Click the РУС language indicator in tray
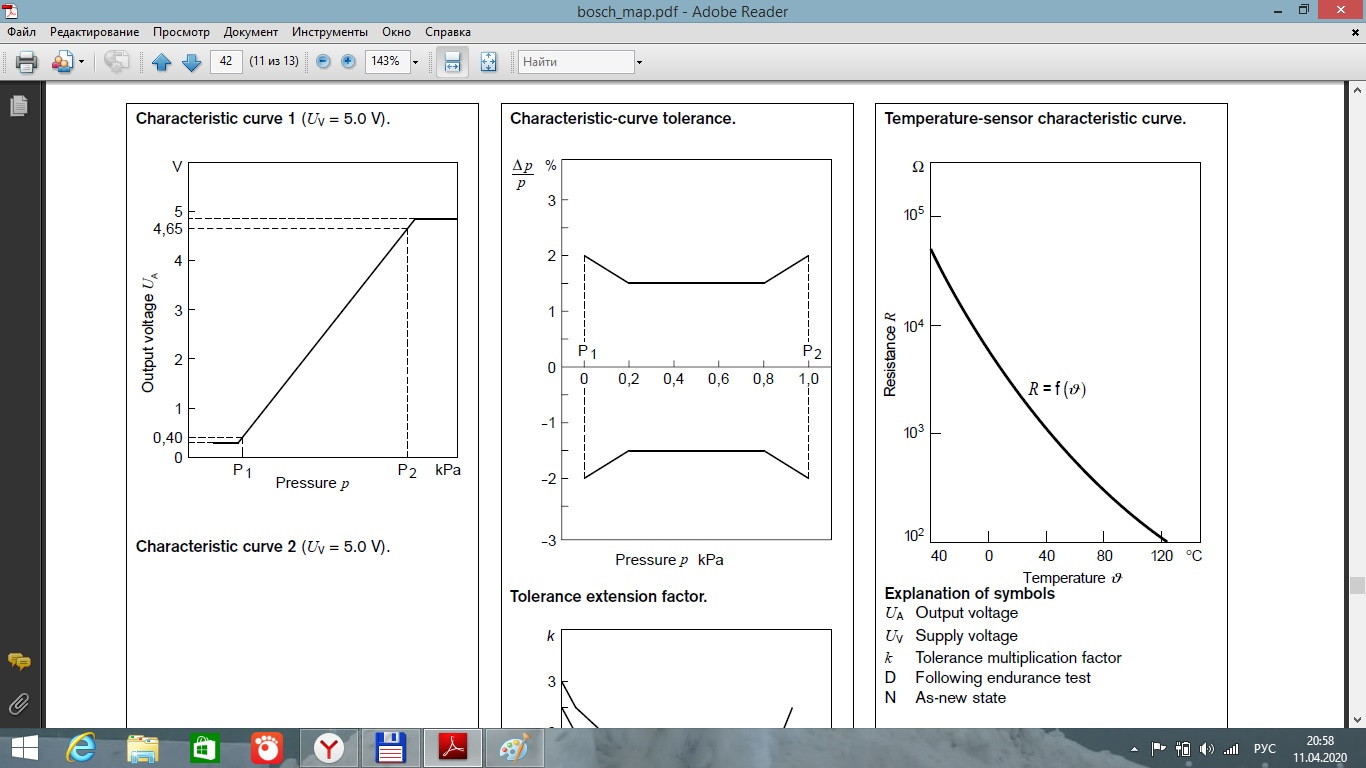1366x768 pixels. [1265, 748]
